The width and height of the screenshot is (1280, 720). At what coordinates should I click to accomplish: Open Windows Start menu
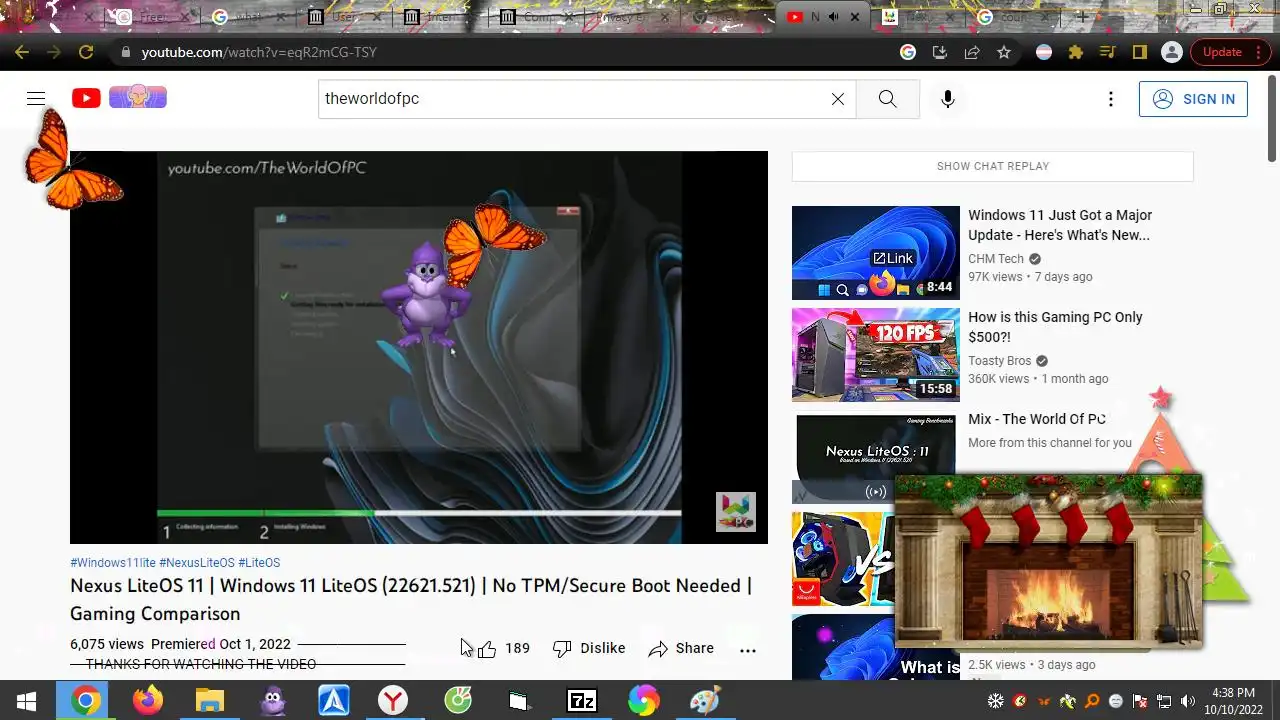click(x=27, y=701)
